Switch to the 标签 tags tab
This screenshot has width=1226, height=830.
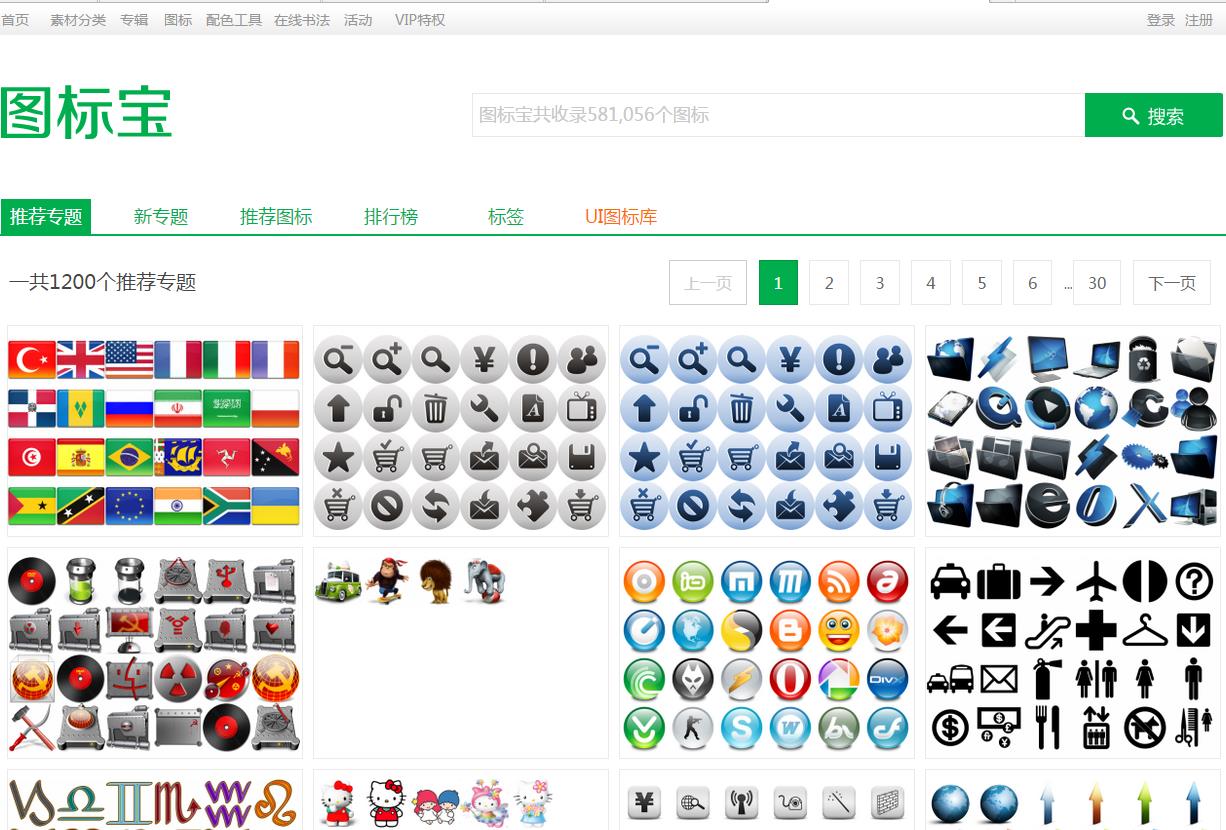[x=506, y=217]
